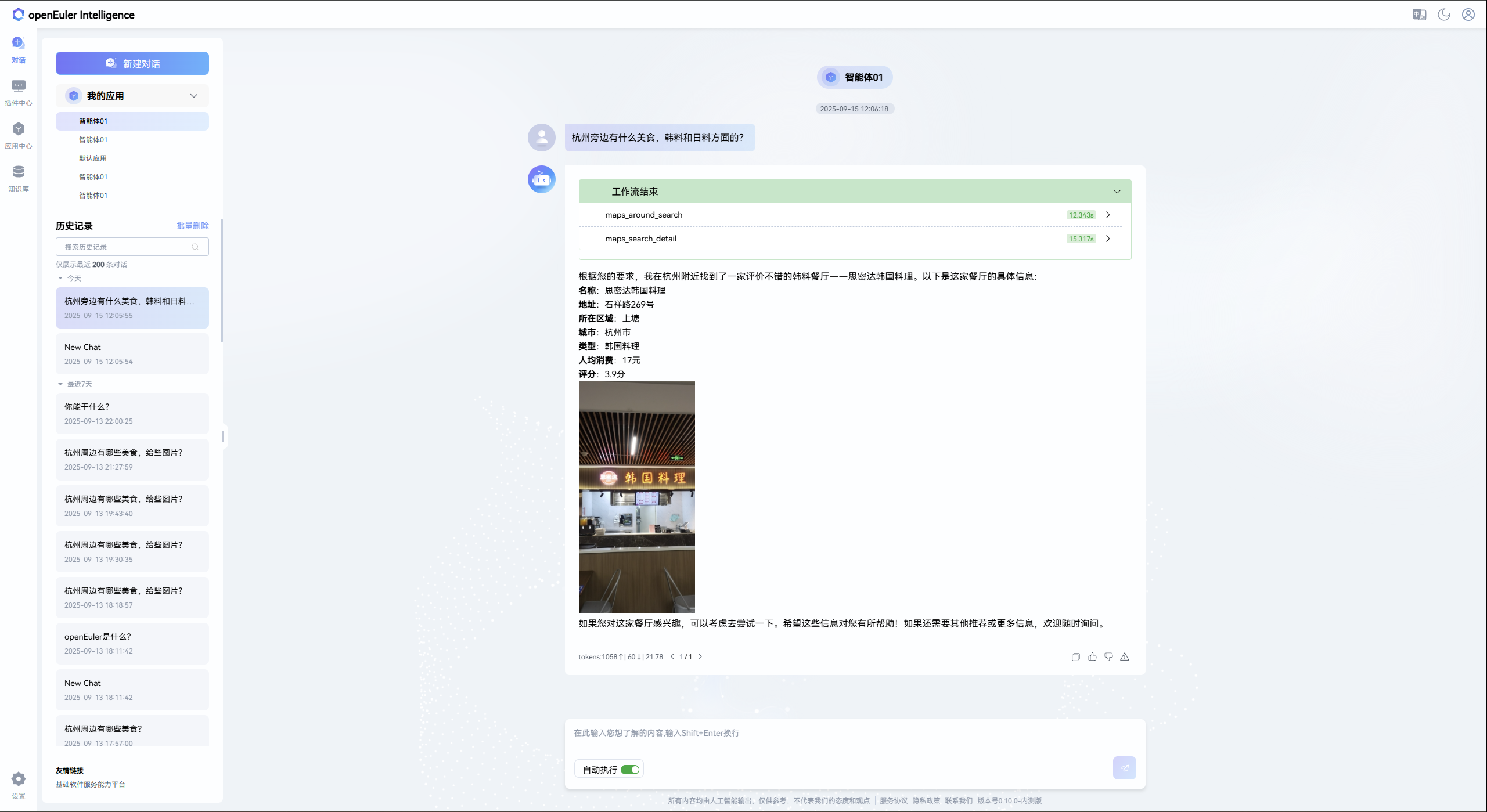This screenshot has width=1487, height=812.
Task: Give a thumbs up to the response
Action: coord(1092,656)
